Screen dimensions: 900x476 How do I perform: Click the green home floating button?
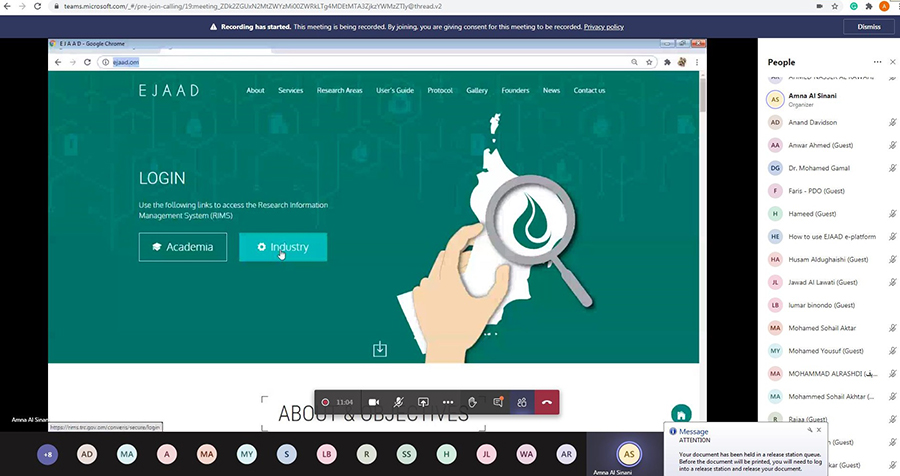681,415
